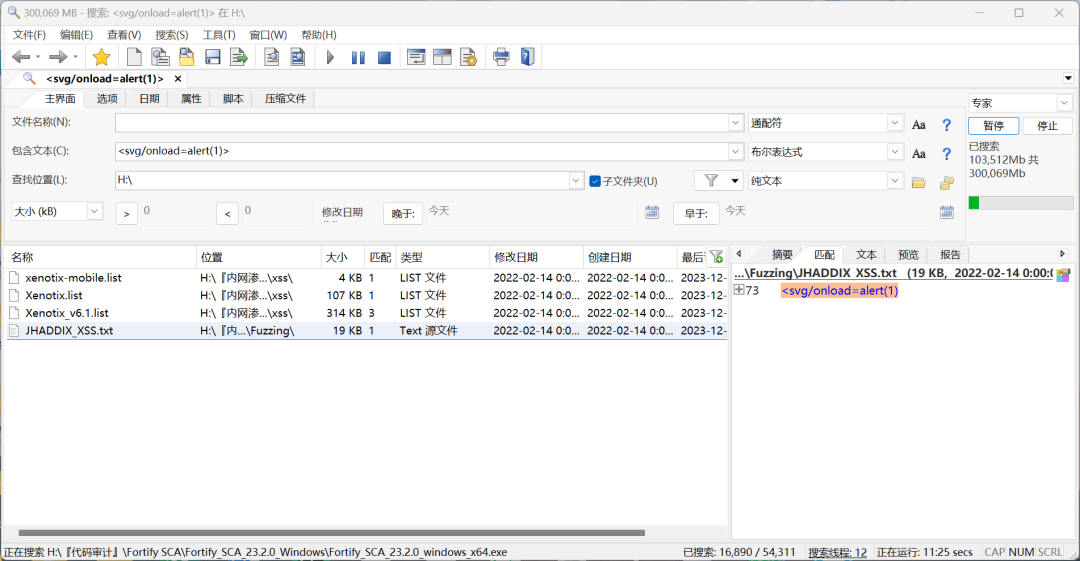Screen dimensions: 1080x561
Task: Open the 专家 mode dropdown
Action: pyautogui.click(x=1063, y=103)
